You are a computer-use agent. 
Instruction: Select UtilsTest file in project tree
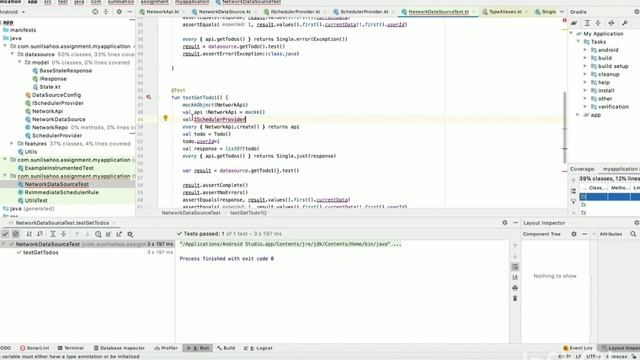[36, 200]
